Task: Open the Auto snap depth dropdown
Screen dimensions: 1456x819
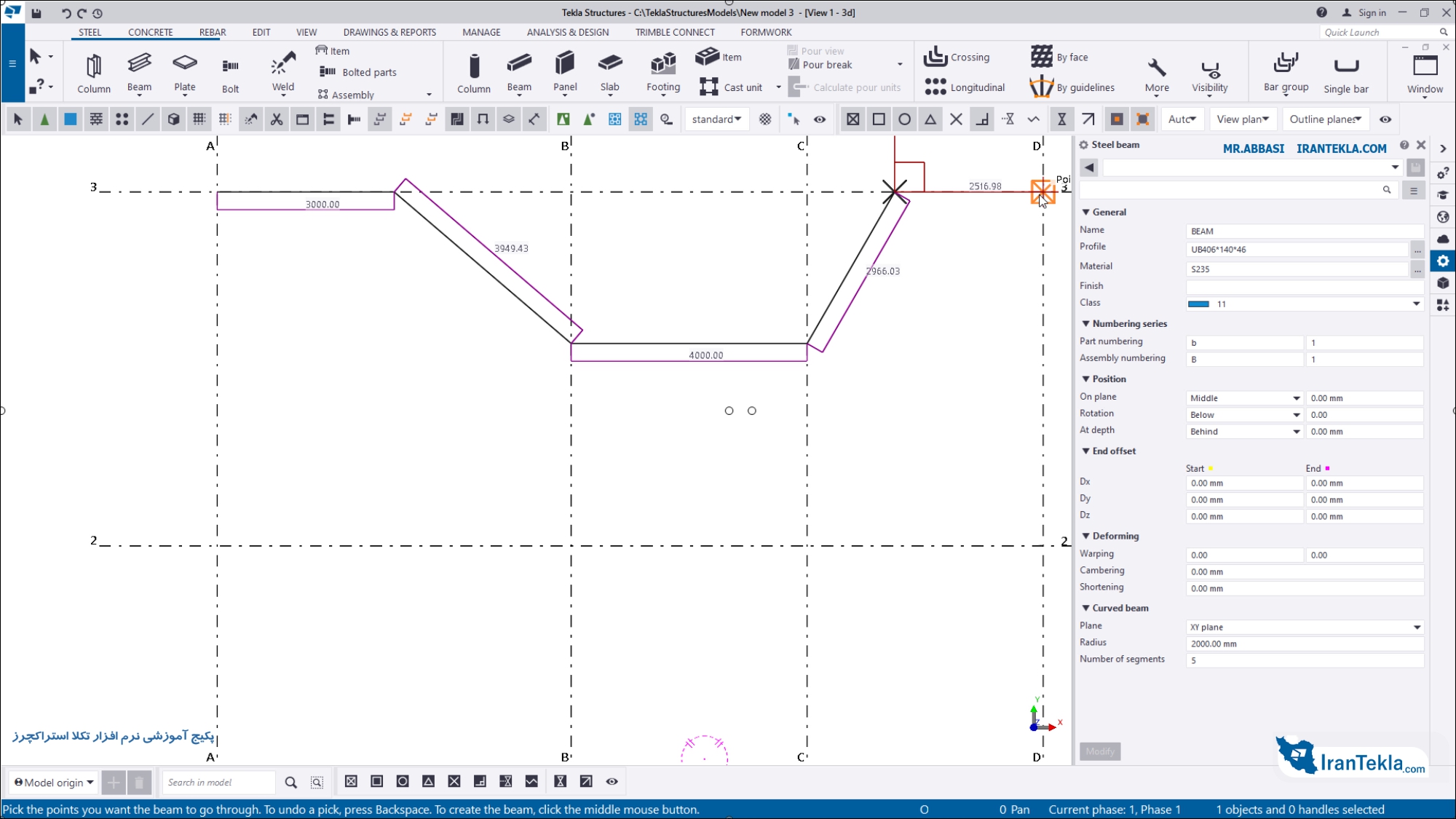Action: point(1182,119)
